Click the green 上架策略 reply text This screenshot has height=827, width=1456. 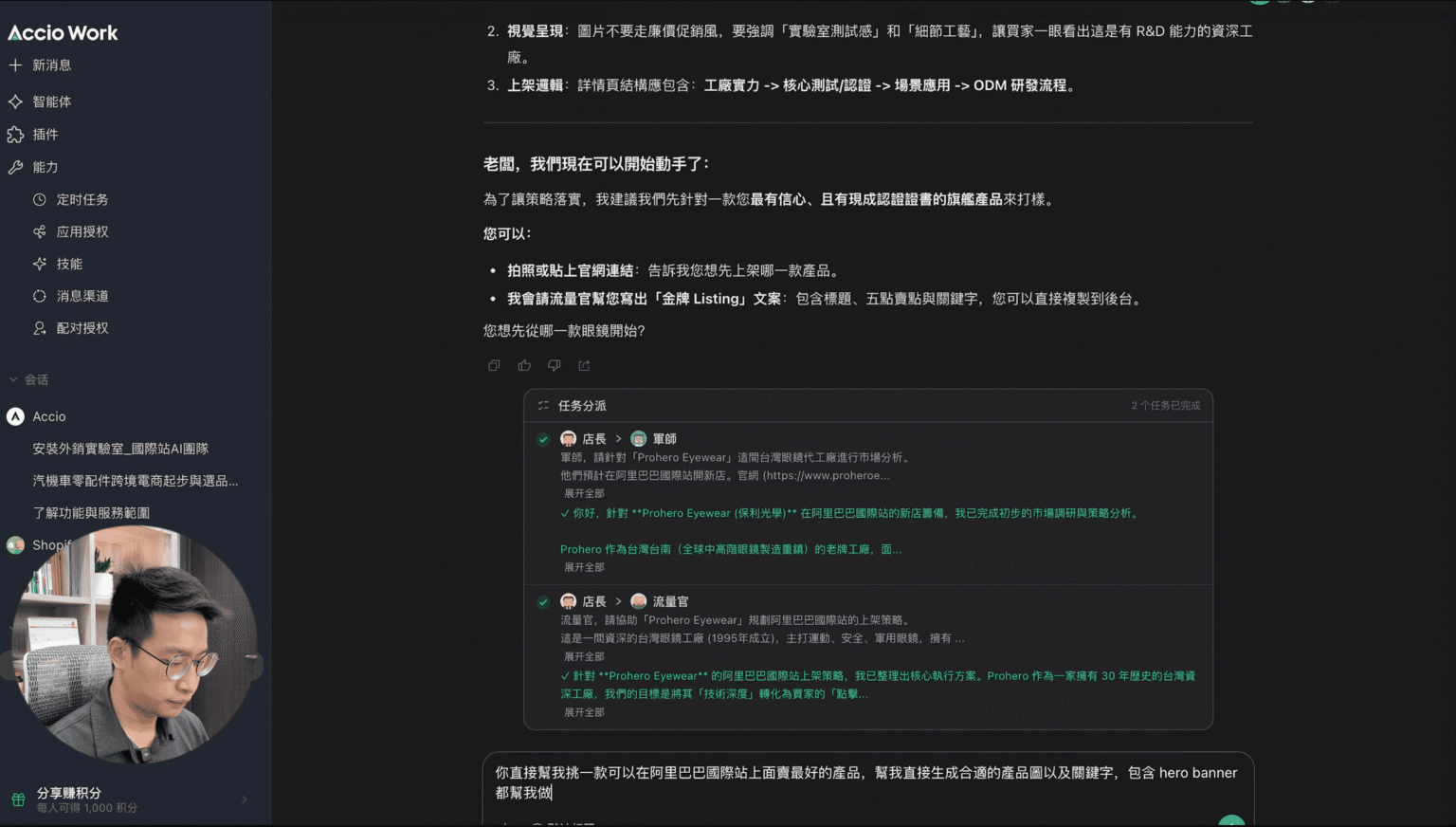877,685
